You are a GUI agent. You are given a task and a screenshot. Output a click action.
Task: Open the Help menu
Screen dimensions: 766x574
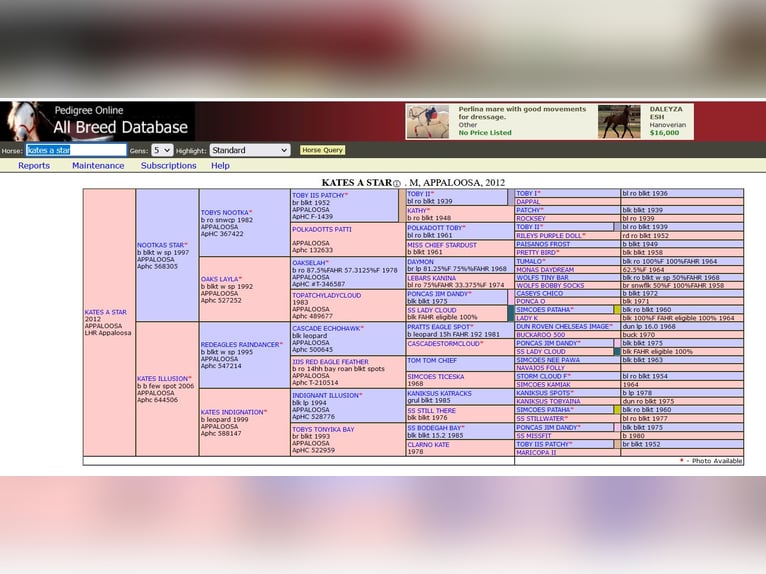coord(220,166)
